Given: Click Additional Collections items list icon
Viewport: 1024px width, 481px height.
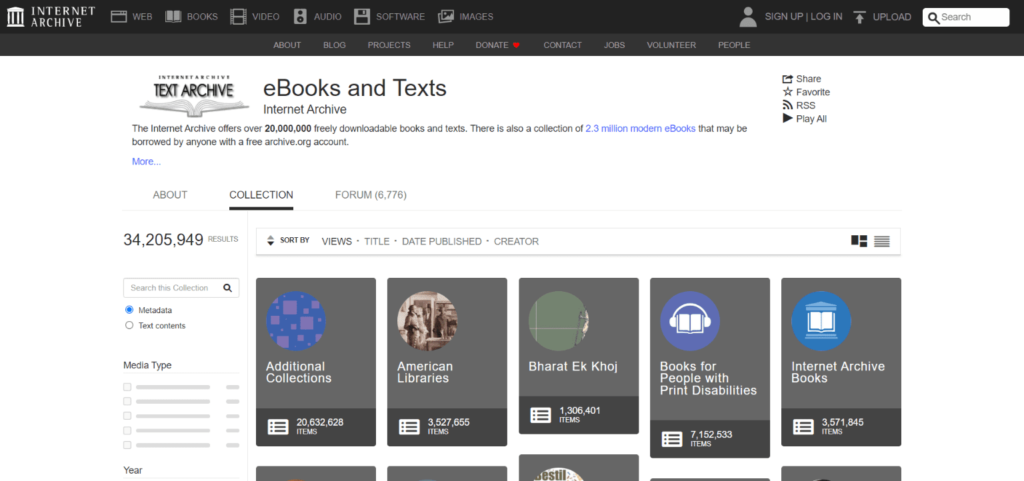Looking at the screenshot, I should [x=278, y=427].
